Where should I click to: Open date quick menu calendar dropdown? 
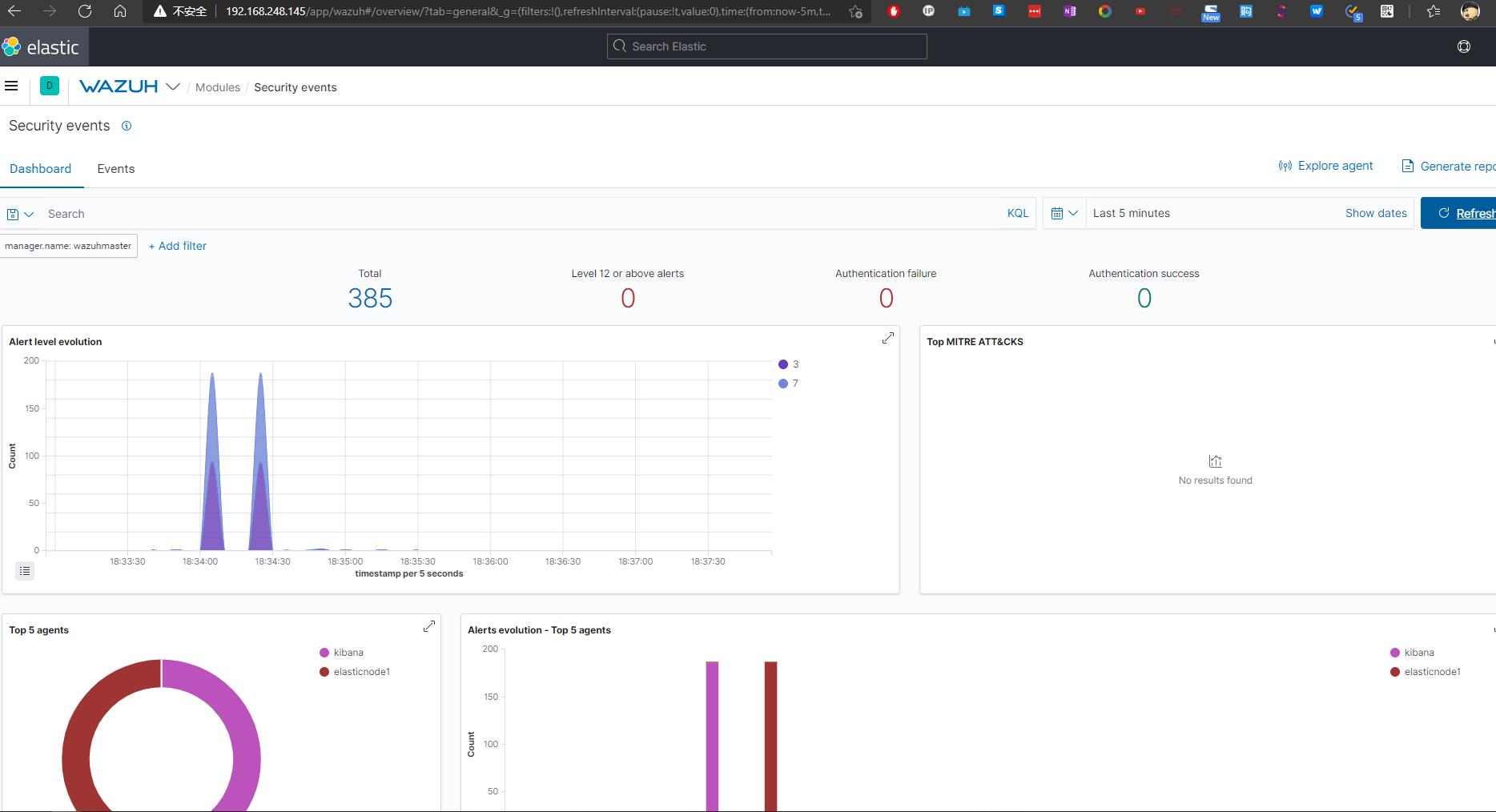coord(1064,213)
